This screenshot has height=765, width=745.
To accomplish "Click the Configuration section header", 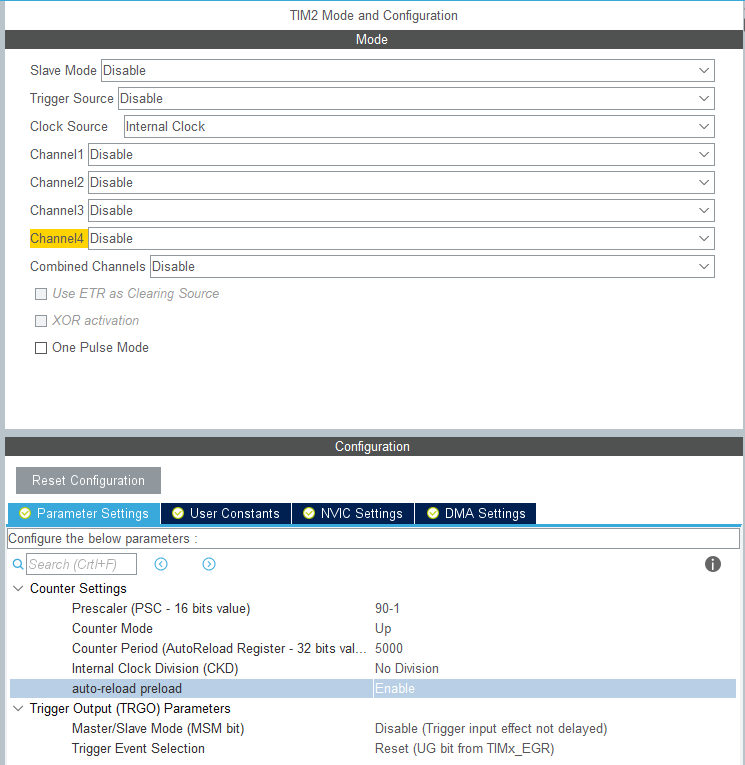I will click(374, 446).
